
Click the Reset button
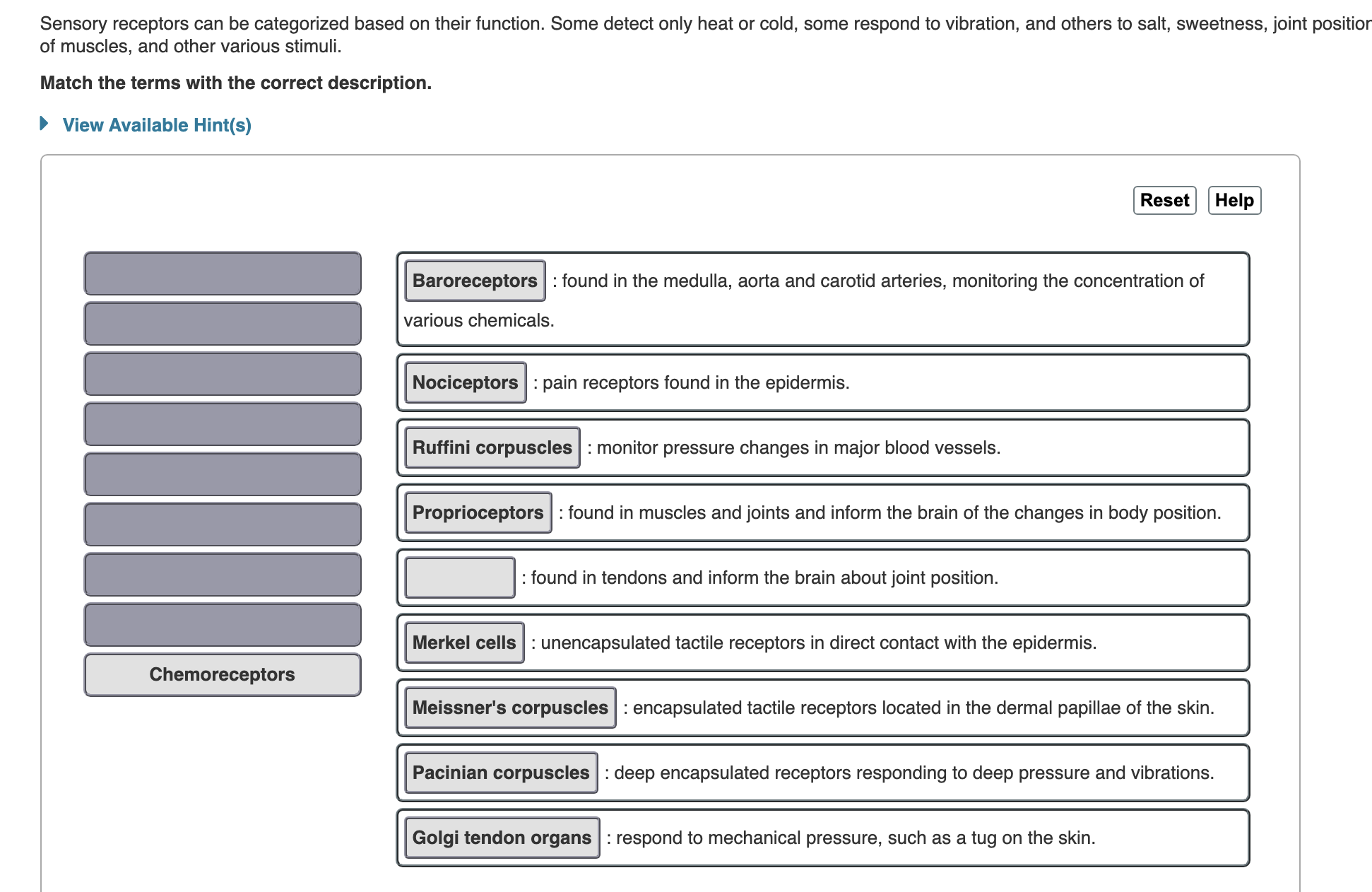pos(1164,200)
